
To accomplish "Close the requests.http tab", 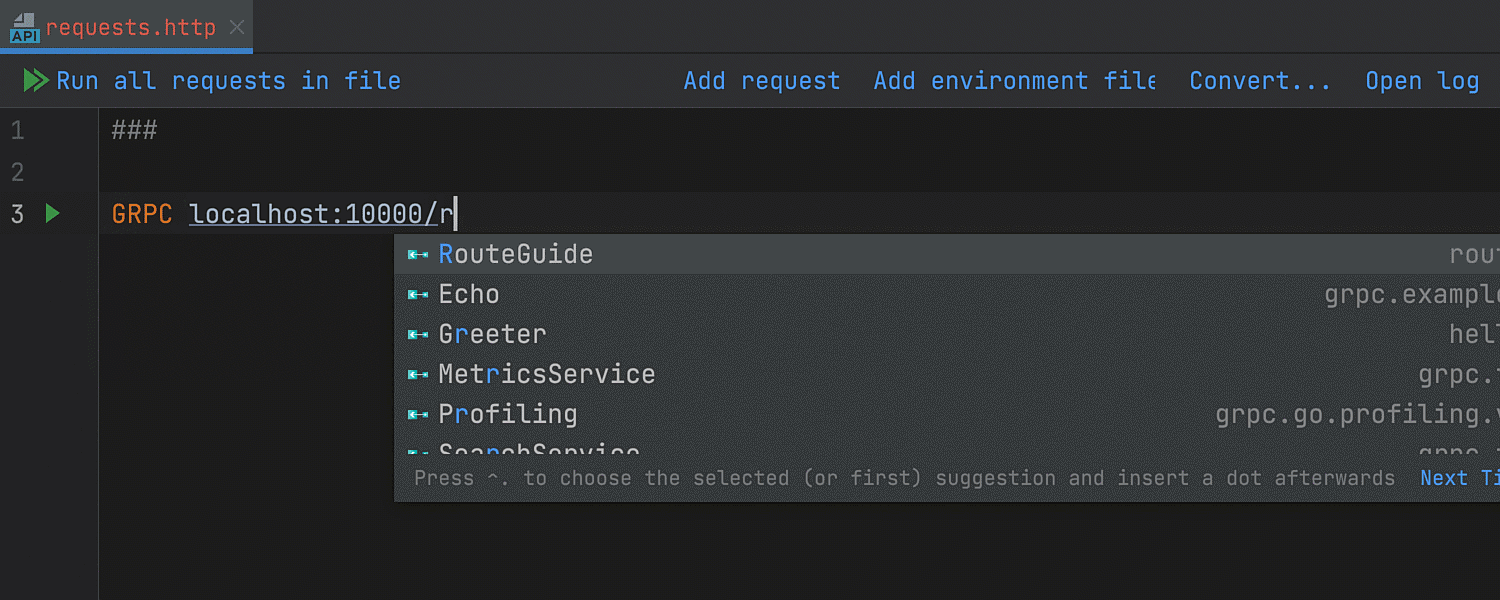I will coord(237,28).
